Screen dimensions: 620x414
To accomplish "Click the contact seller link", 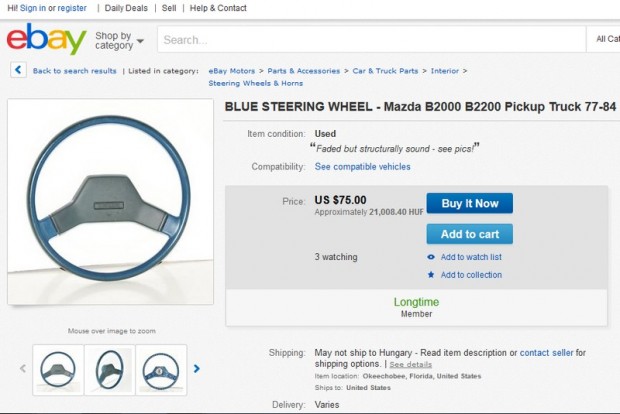I will click(x=546, y=353).
